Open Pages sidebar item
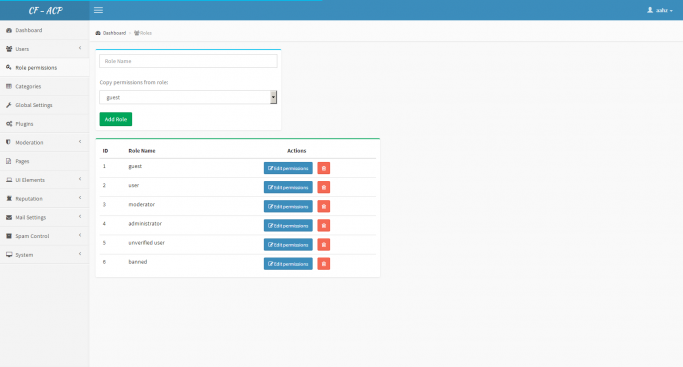This screenshot has height=367, width=683. click(44, 161)
